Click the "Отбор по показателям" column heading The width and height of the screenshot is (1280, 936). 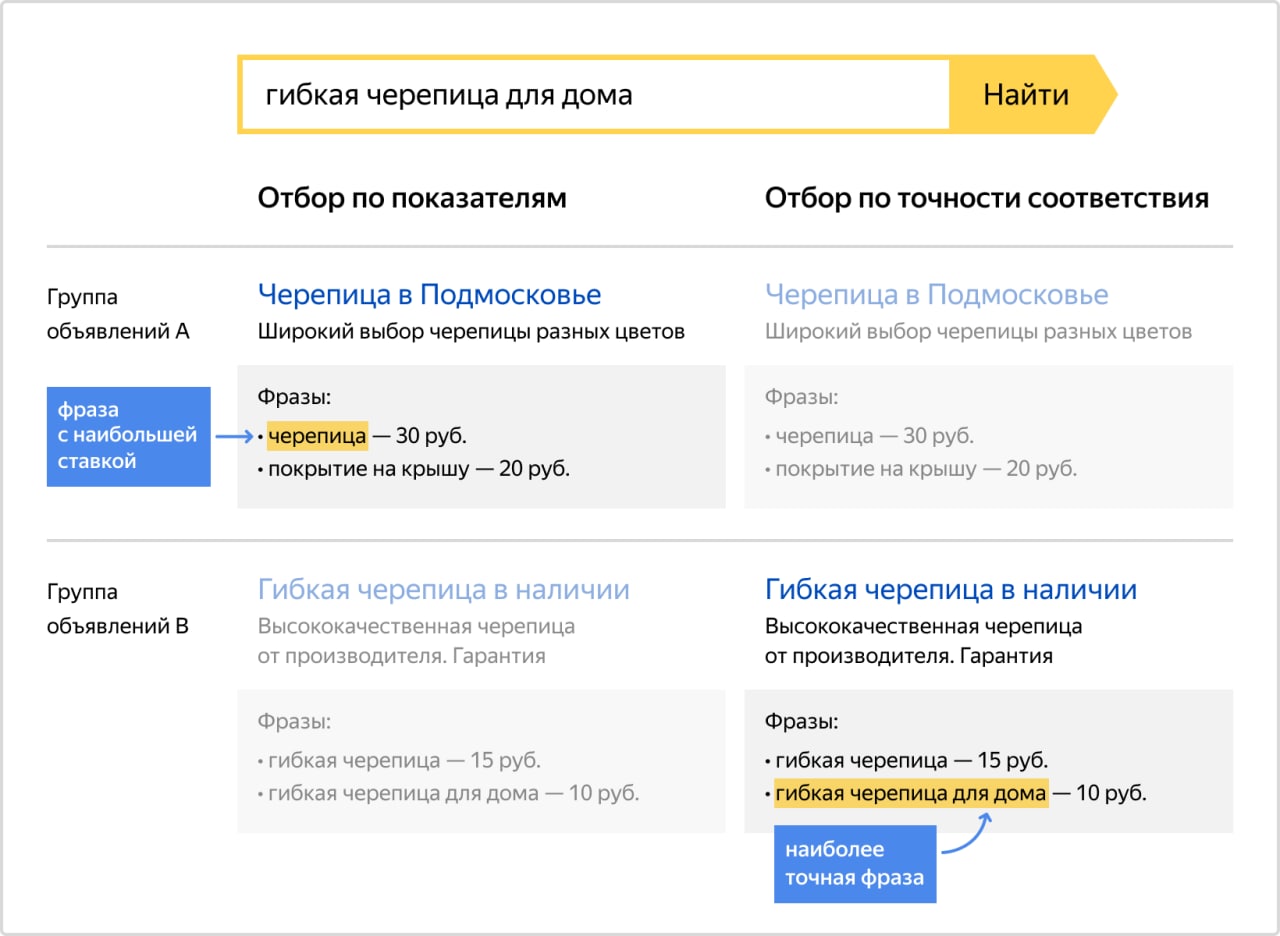(x=412, y=198)
